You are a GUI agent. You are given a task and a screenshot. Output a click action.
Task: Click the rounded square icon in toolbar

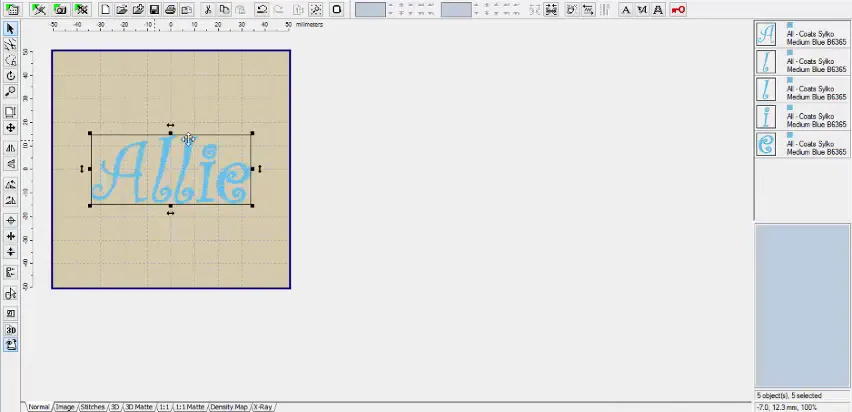click(336, 9)
